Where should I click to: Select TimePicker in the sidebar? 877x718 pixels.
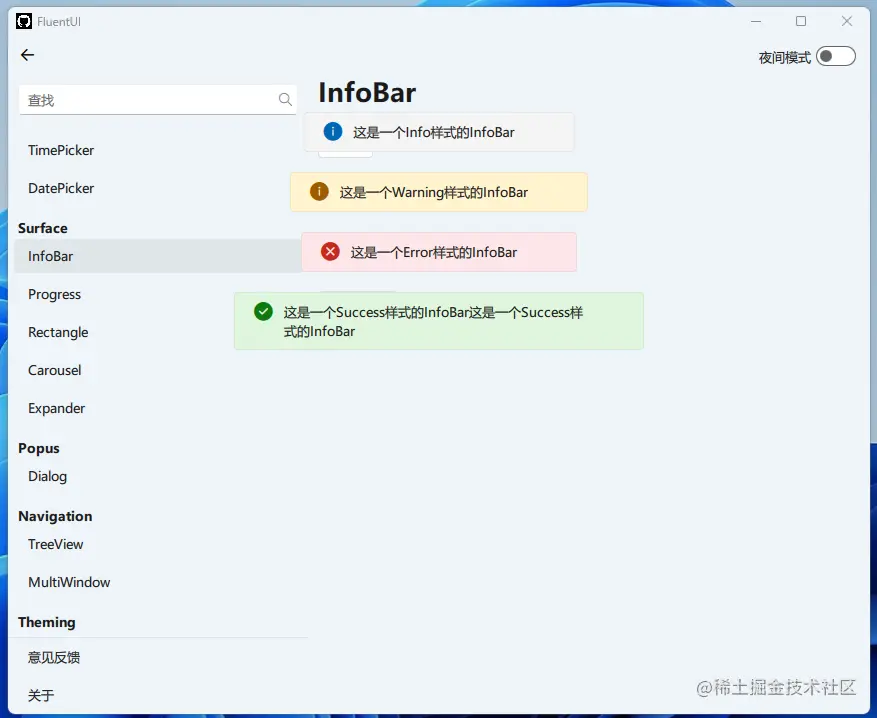[60, 150]
